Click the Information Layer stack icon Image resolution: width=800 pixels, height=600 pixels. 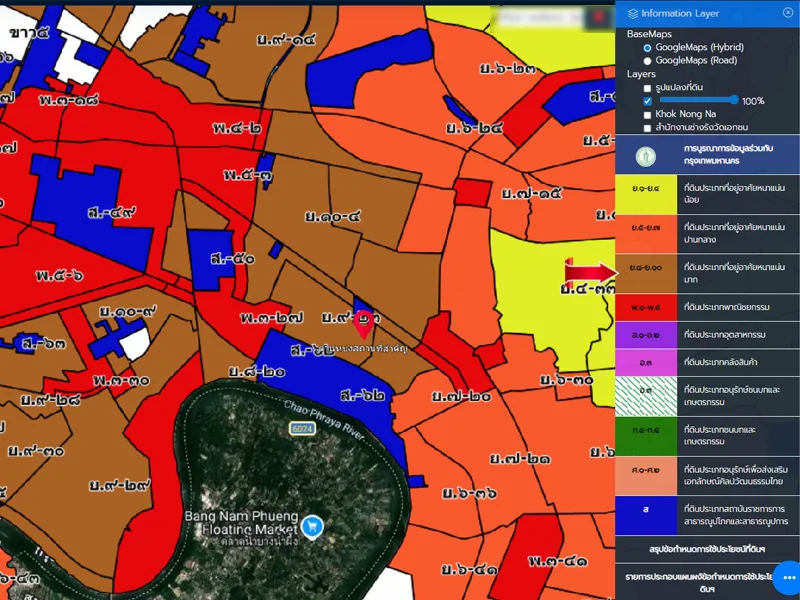tap(632, 13)
